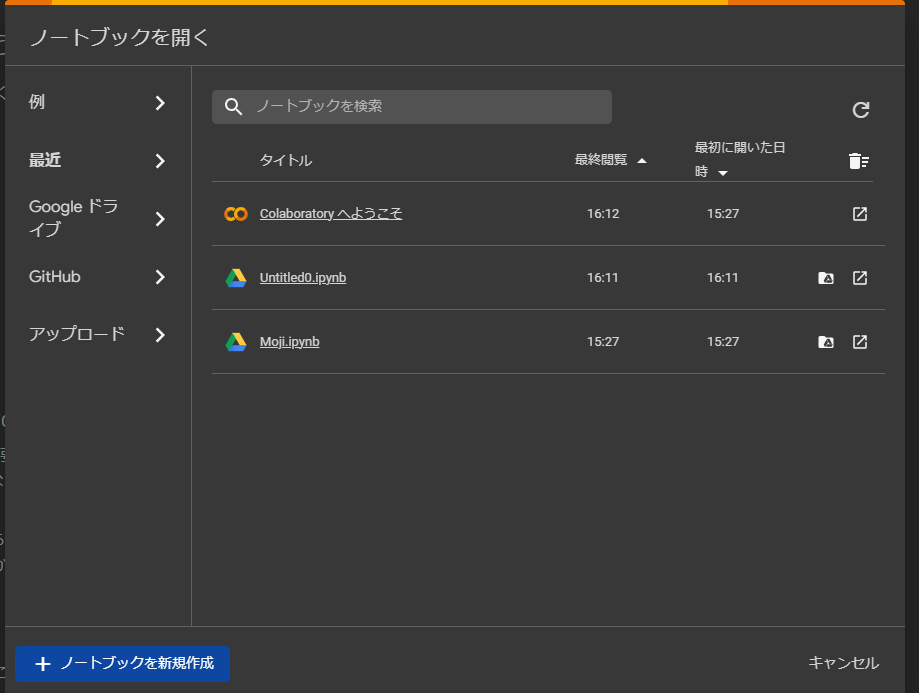Click the タイトル column header
Viewport: 919px width, 693px height.
(286, 160)
